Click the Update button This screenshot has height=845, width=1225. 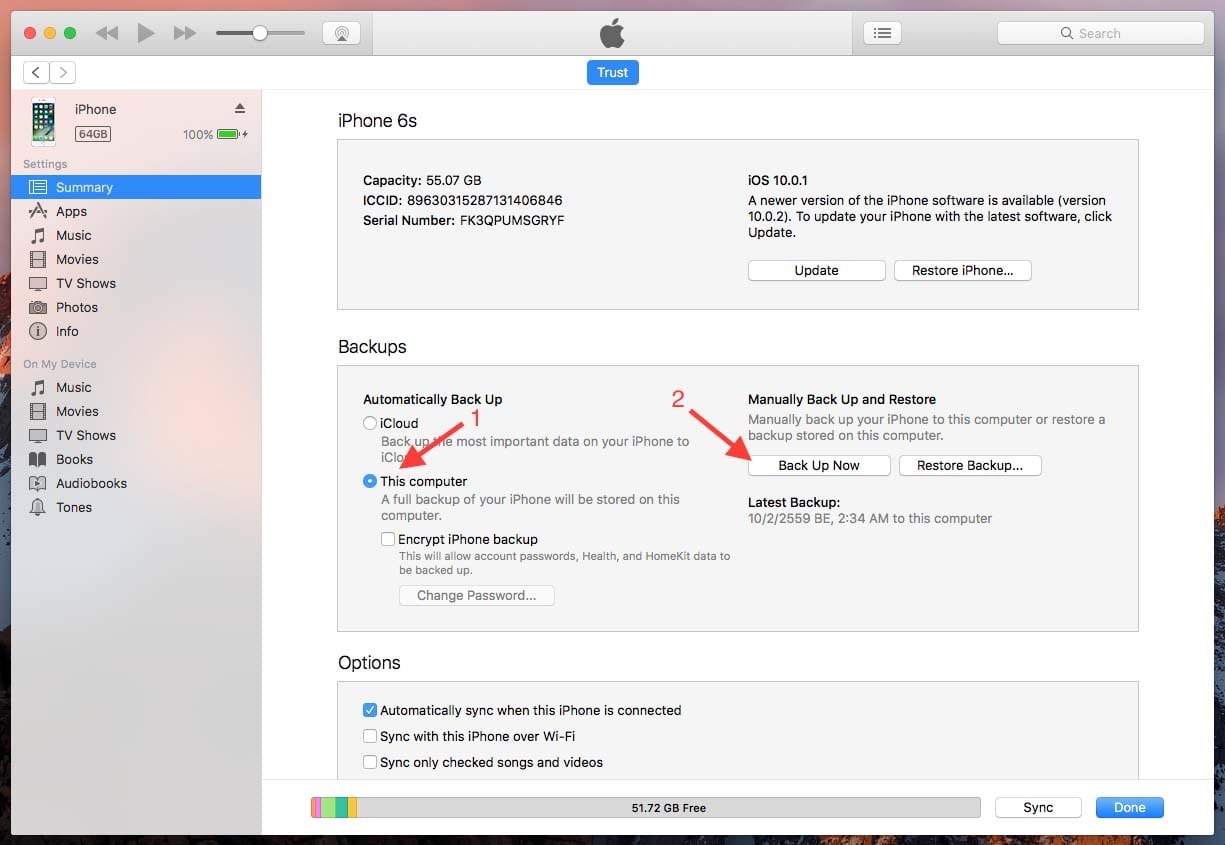point(817,270)
